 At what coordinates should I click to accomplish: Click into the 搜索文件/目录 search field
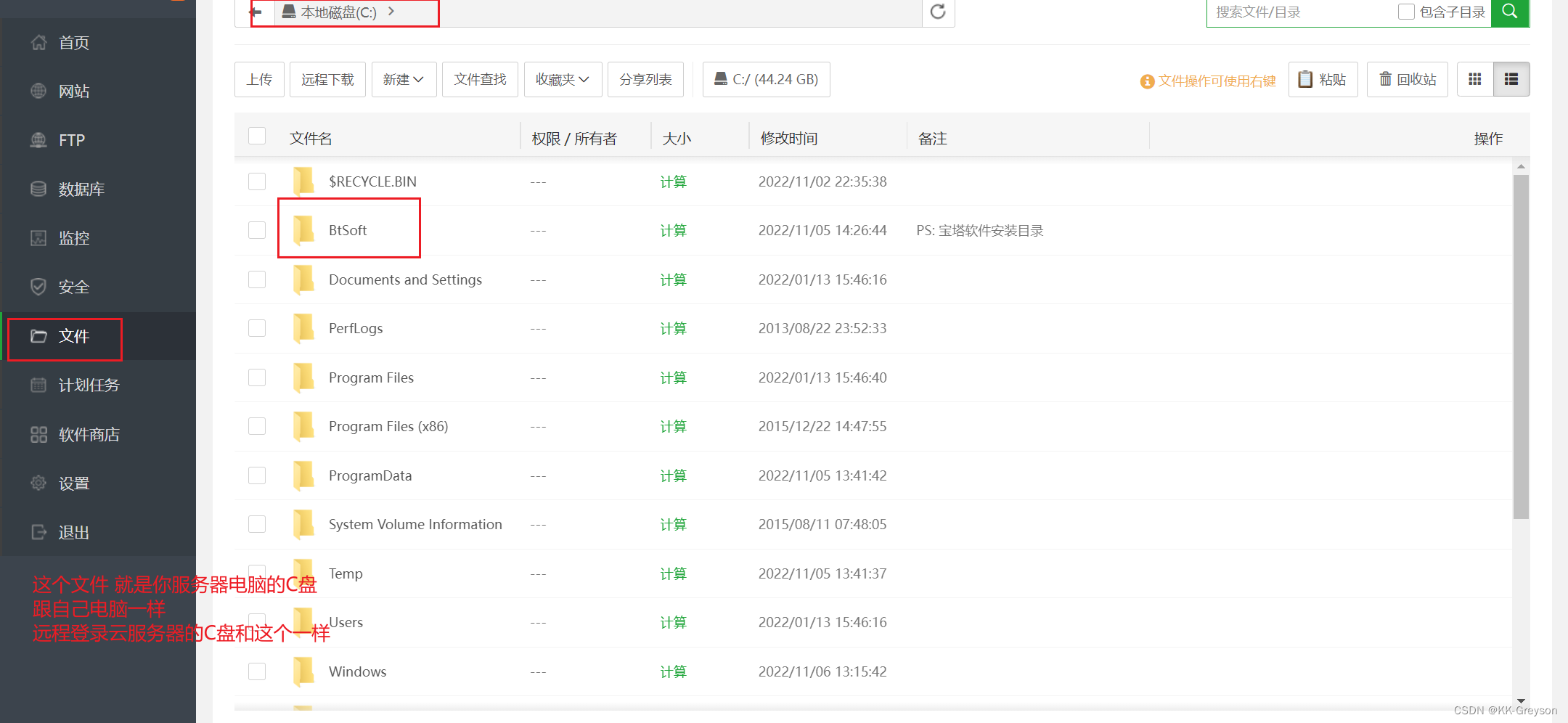pos(1299,12)
